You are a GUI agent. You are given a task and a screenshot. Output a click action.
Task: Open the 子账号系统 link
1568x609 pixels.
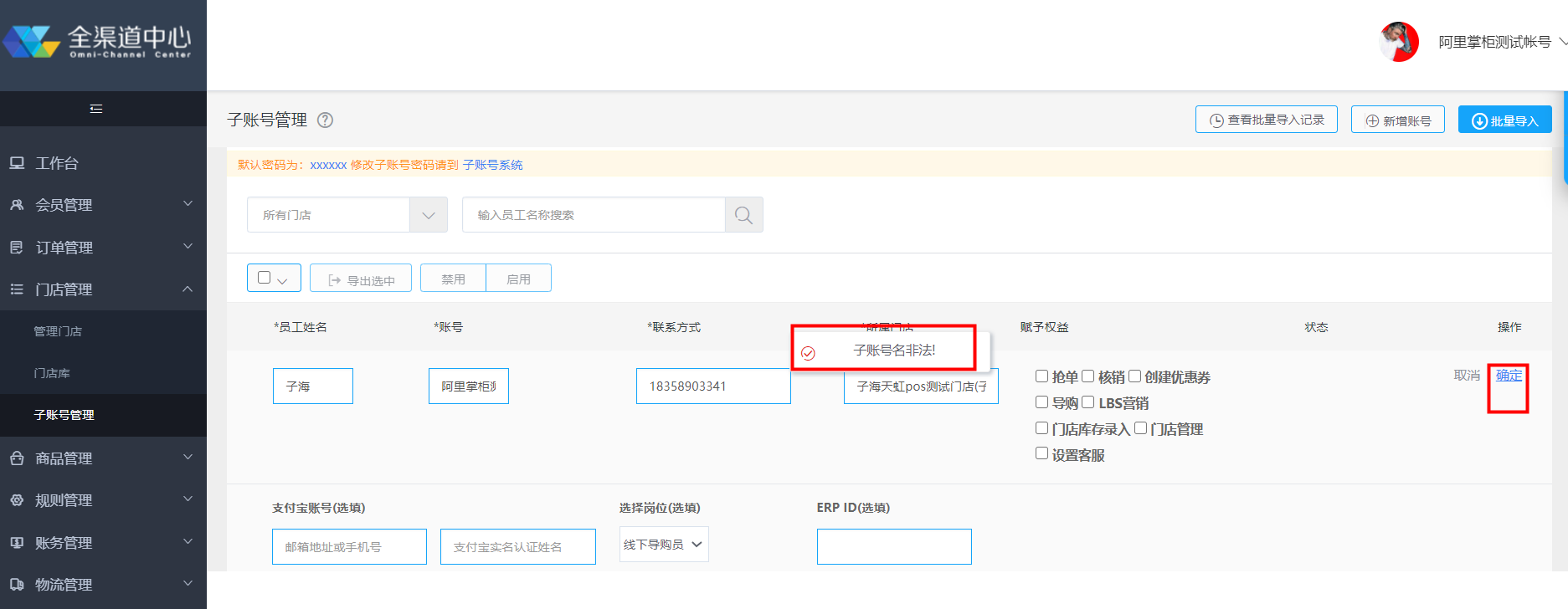click(x=492, y=165)
